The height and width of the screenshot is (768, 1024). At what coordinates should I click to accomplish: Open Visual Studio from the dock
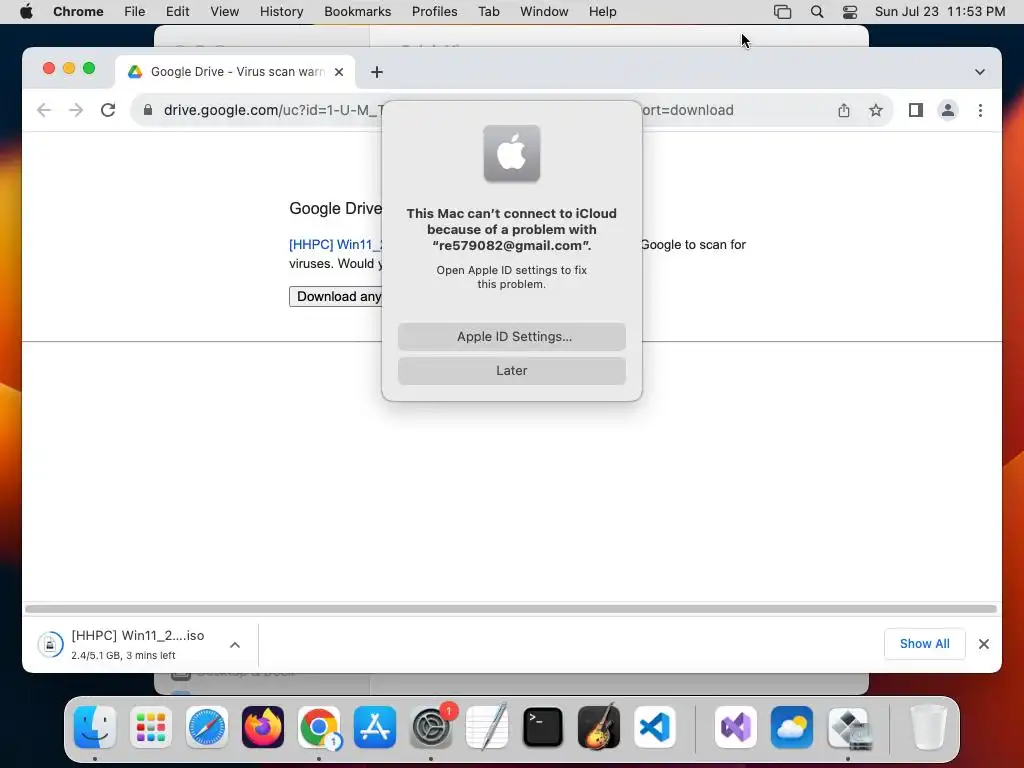[x=736, y=727]
